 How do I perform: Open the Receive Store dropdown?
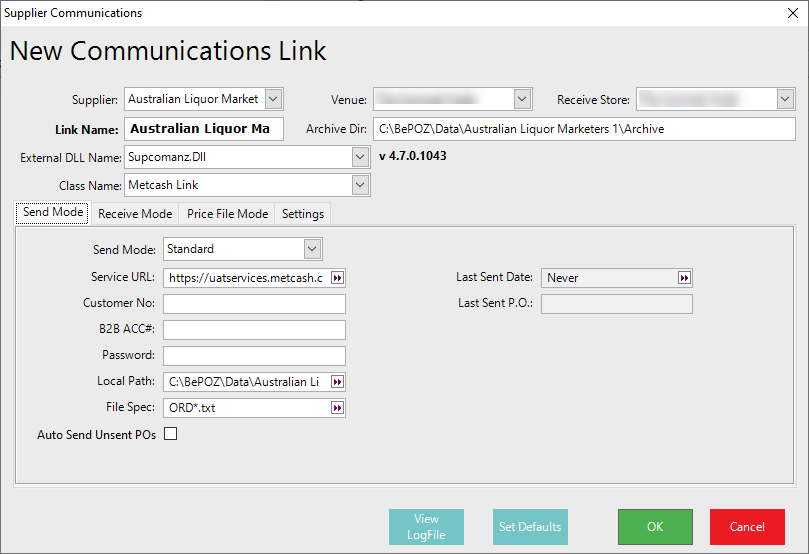[785, 99]
